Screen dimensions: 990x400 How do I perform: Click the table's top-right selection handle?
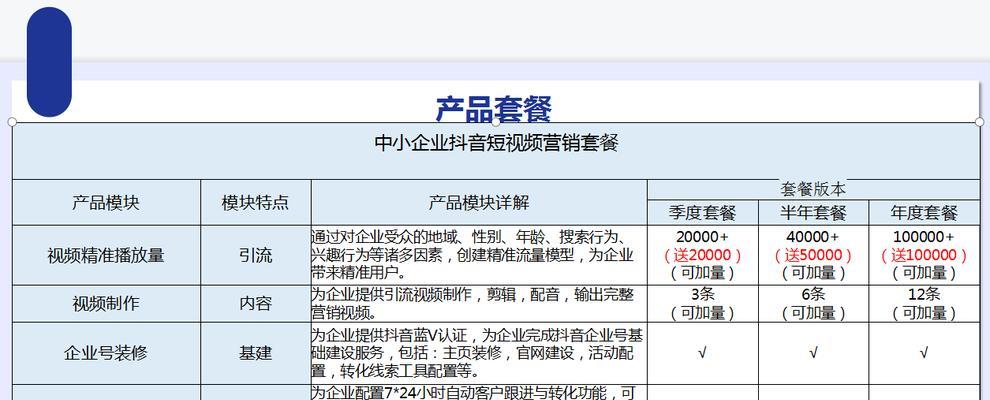tap(979, 122)
